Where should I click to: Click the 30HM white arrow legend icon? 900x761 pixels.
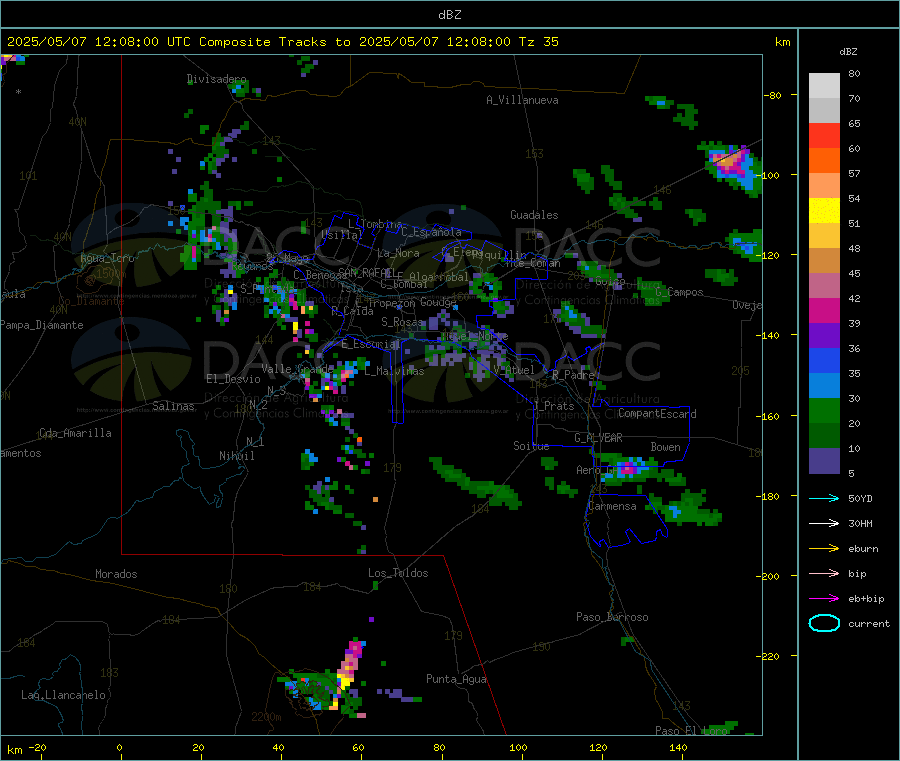824,523
